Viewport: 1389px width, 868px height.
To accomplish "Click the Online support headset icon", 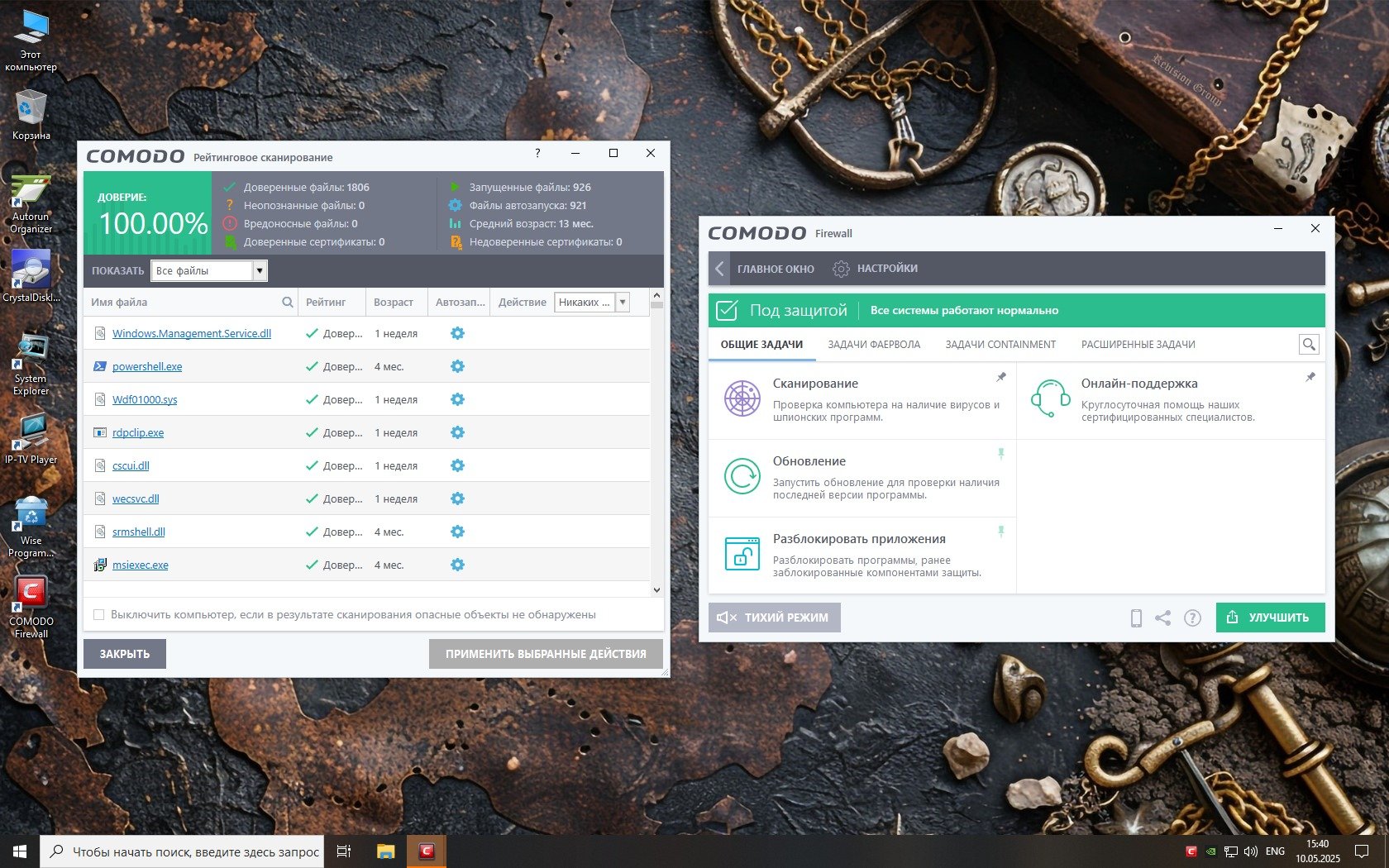I will pos(1050,398).
